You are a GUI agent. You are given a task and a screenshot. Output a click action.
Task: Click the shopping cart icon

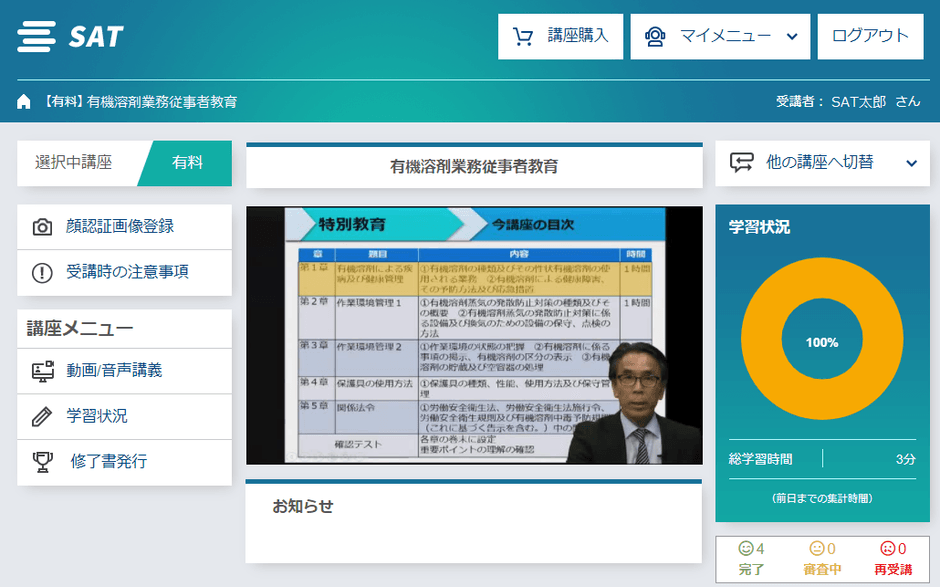(x=523, y=37)
